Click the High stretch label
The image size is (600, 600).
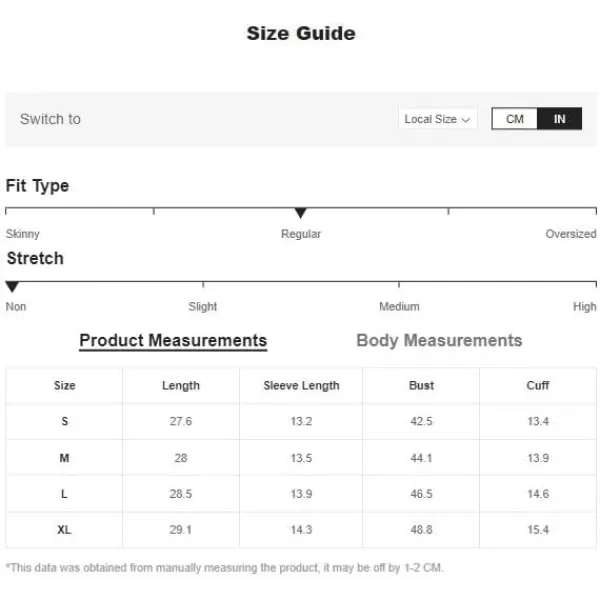(584, 307)
